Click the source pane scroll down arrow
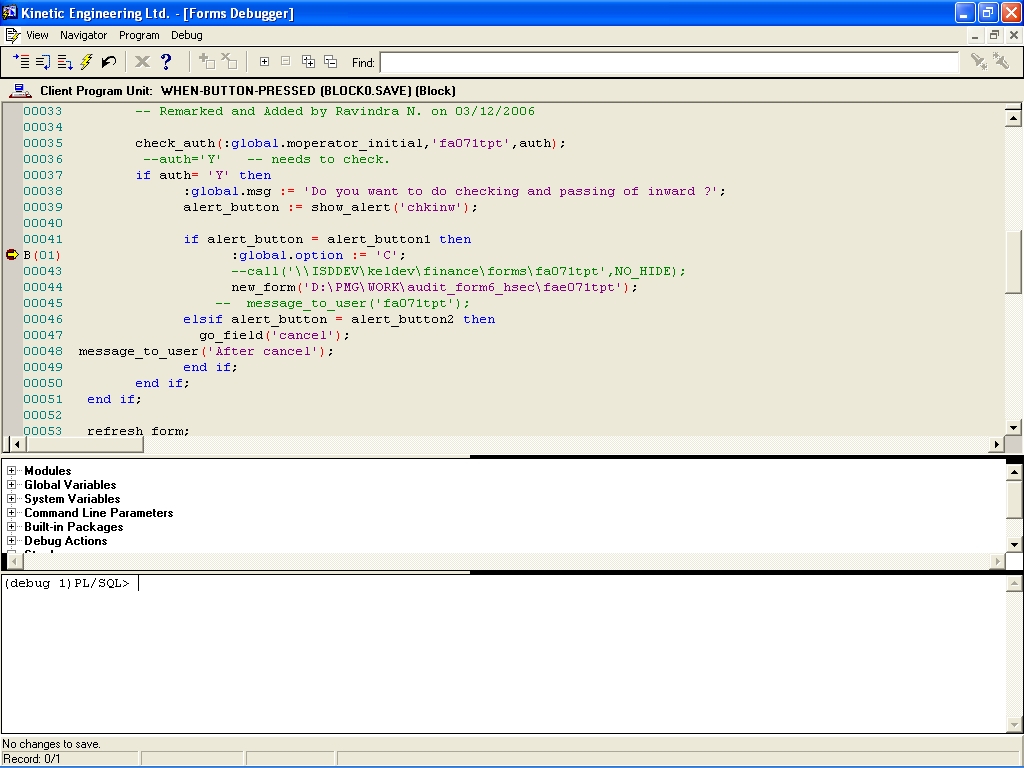Screen dimensions: 1024x768 click(x=1013, y=428)
